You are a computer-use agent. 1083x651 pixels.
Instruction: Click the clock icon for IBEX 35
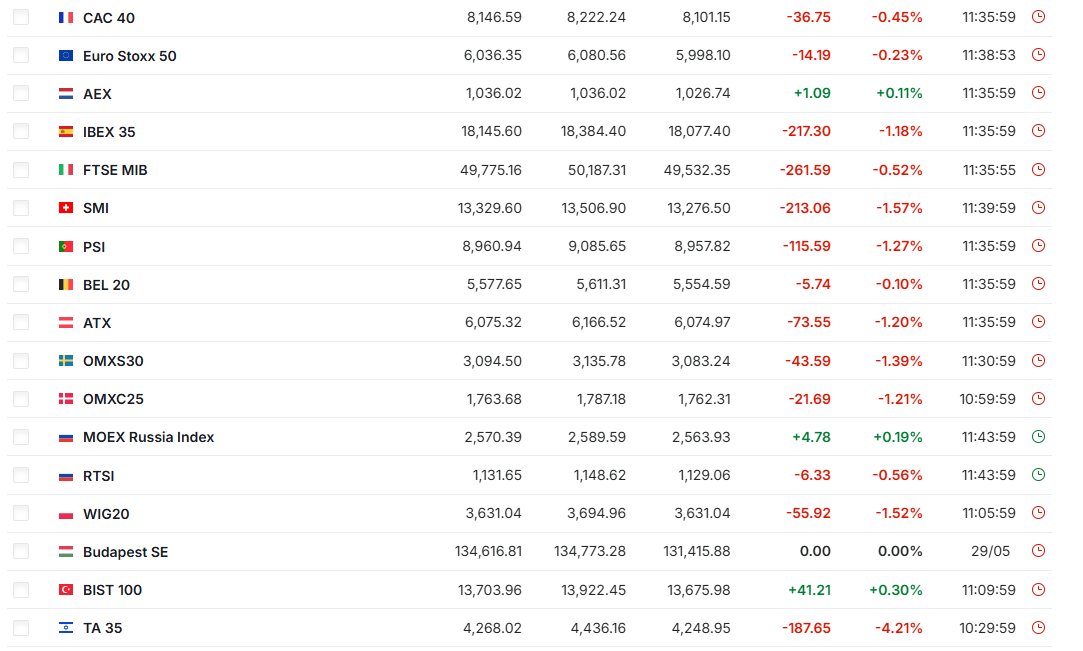(x=1038, y=131)
